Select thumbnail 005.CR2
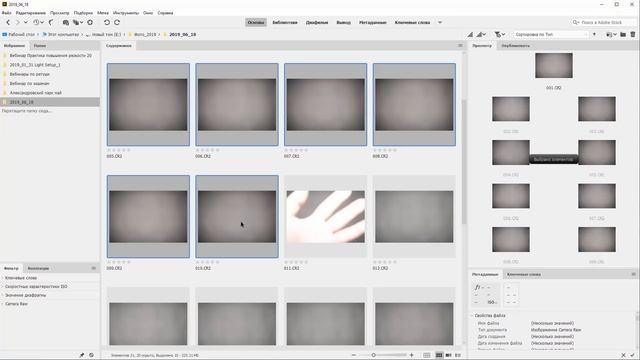Image resolution: width=640 pixels, height=360 pixels. [x=148, y=104]
